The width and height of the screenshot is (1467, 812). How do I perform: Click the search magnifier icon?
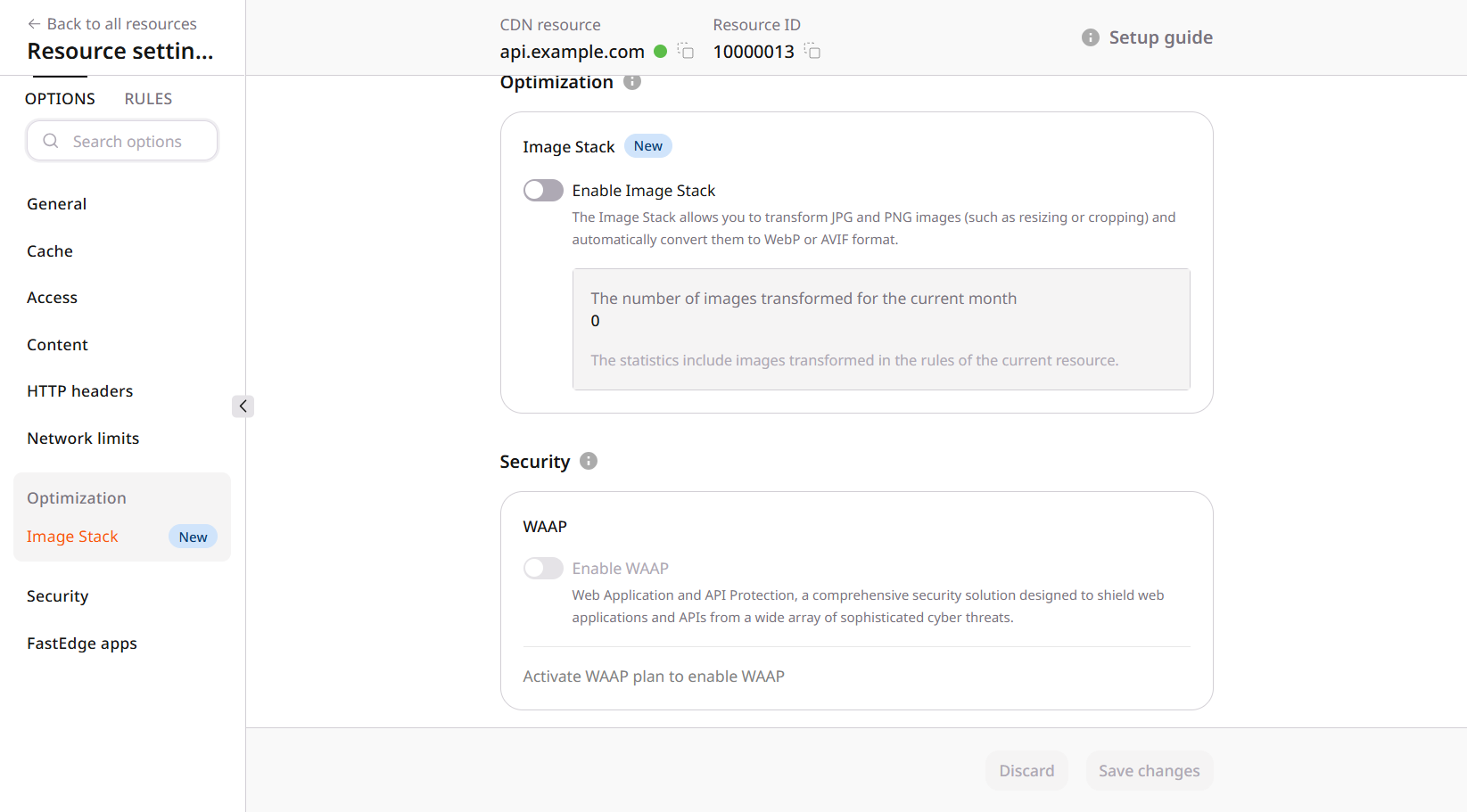(51, 141)
